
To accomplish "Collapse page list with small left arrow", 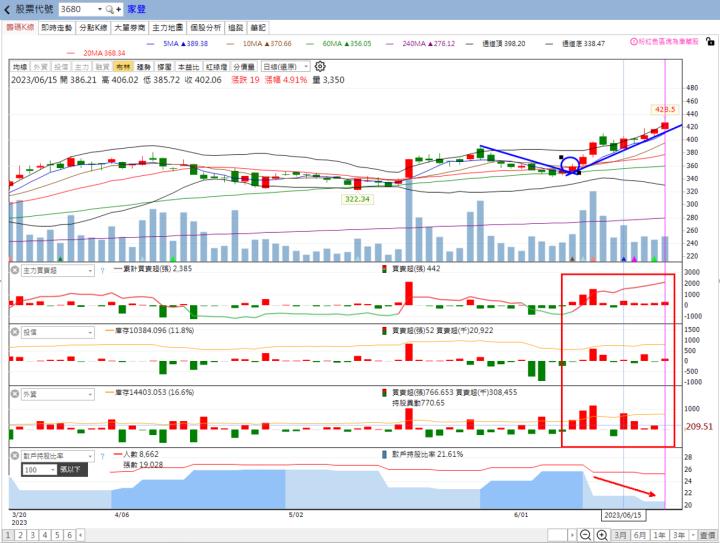I will pyautogui.click(x=80, y=535).
